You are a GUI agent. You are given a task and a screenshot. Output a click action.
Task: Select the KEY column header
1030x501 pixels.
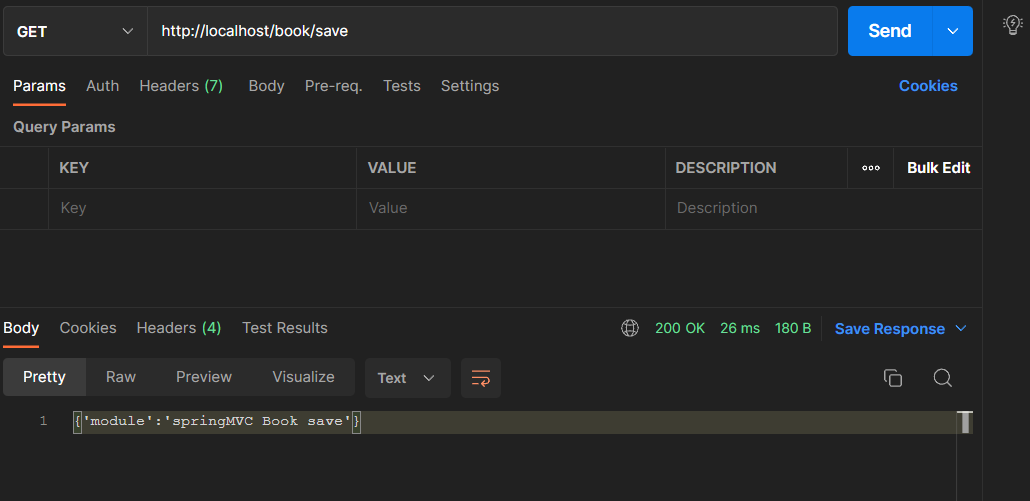[74, 168]
